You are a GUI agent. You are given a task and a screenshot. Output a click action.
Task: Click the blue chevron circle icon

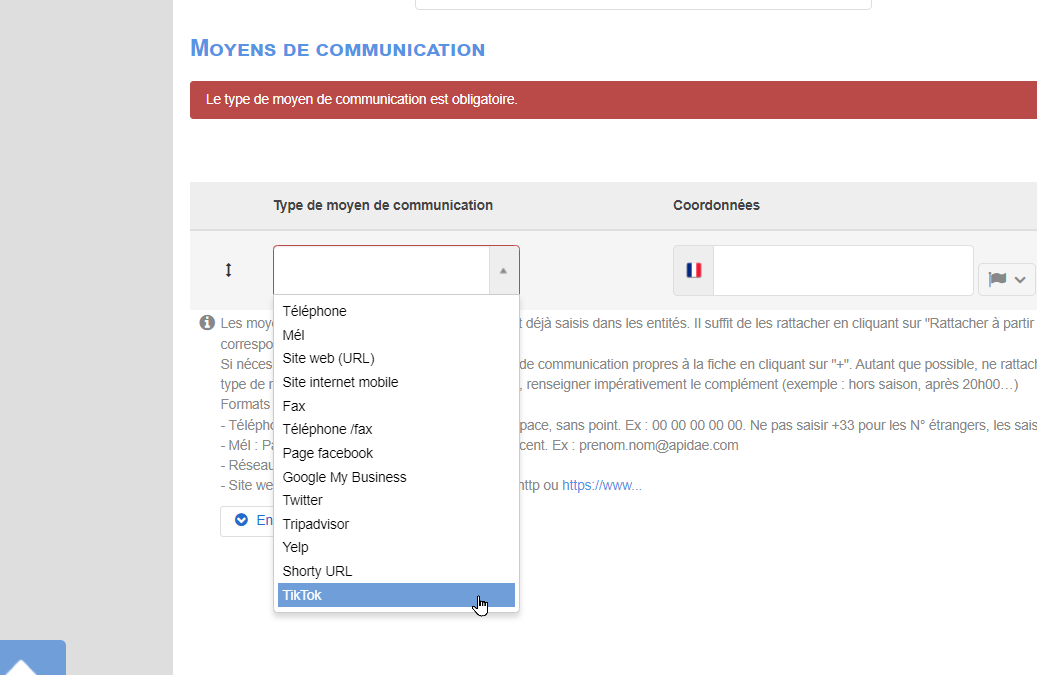pos(241,520)
